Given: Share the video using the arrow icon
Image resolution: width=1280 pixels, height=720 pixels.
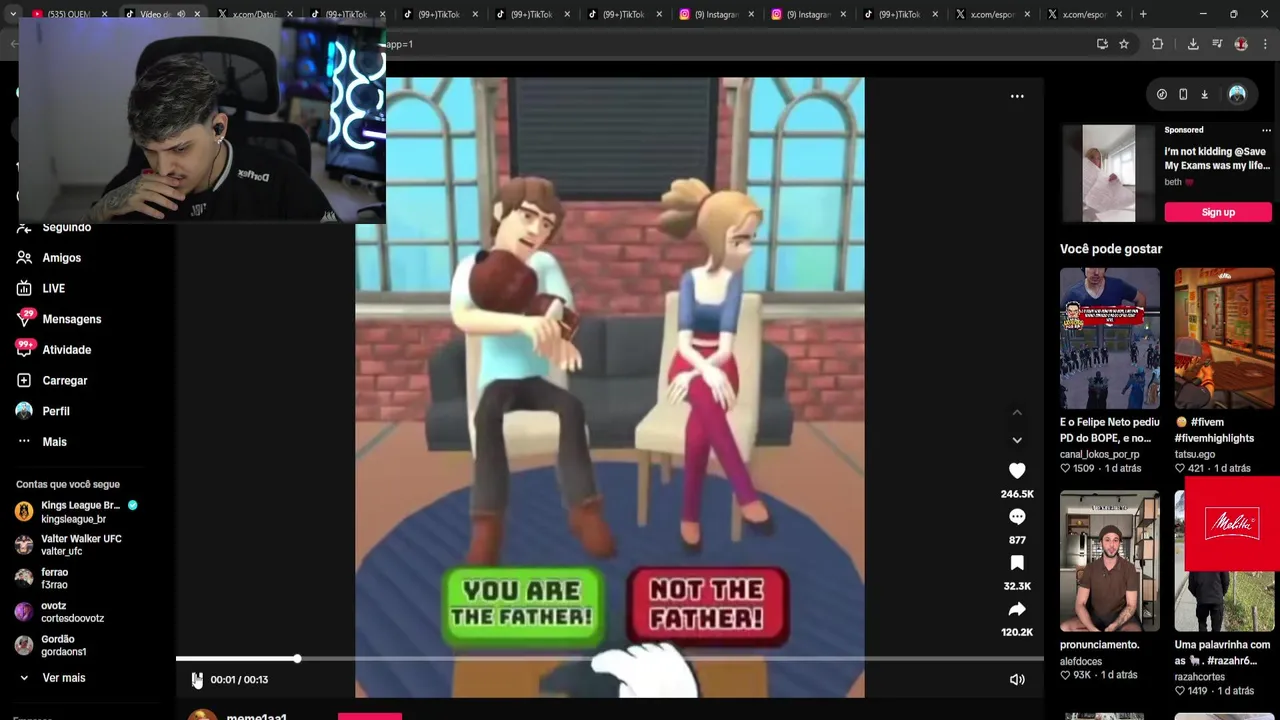Looking at the screenshot, I should (1017, 609).
